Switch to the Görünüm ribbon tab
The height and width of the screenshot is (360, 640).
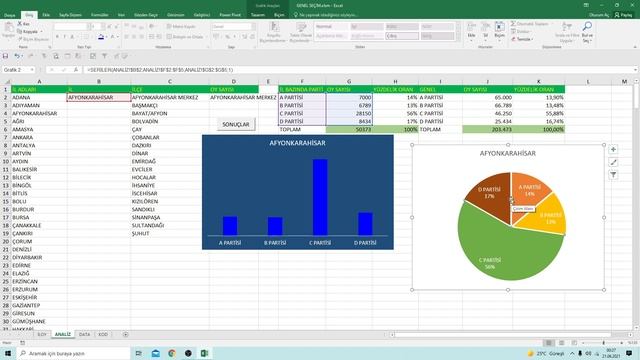[x=176, y=15]
